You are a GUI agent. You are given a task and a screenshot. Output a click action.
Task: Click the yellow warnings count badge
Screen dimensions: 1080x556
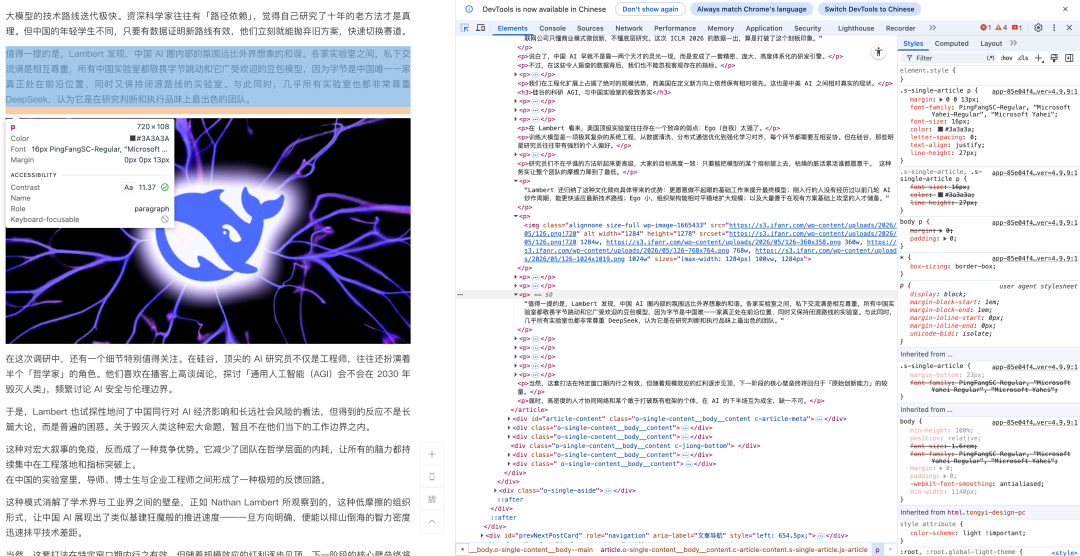(x=1002, y=28)
